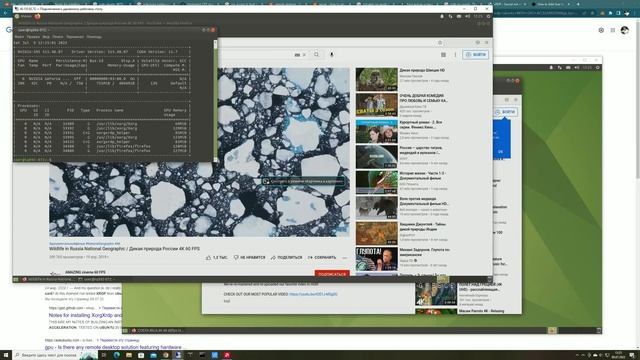Screen dimensions: 640x360
Task: Click the Chrome back arrow button
Action: coord(5,13)
